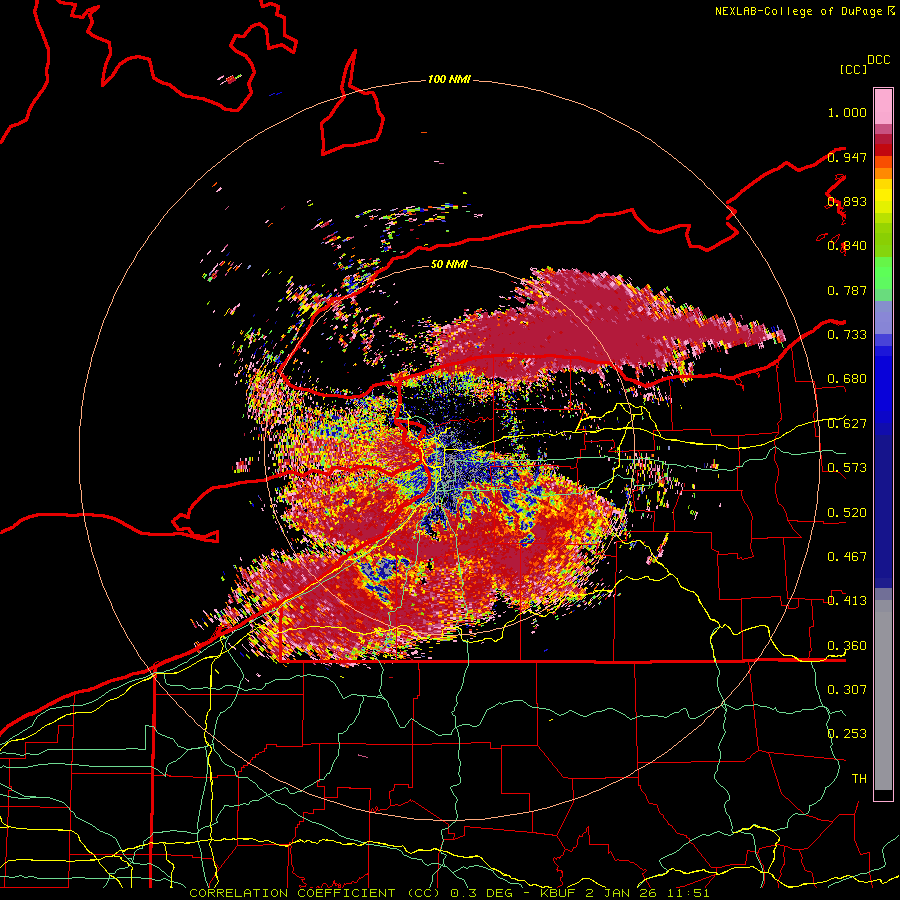Click the 0.840 scale value

click(847, 246)
